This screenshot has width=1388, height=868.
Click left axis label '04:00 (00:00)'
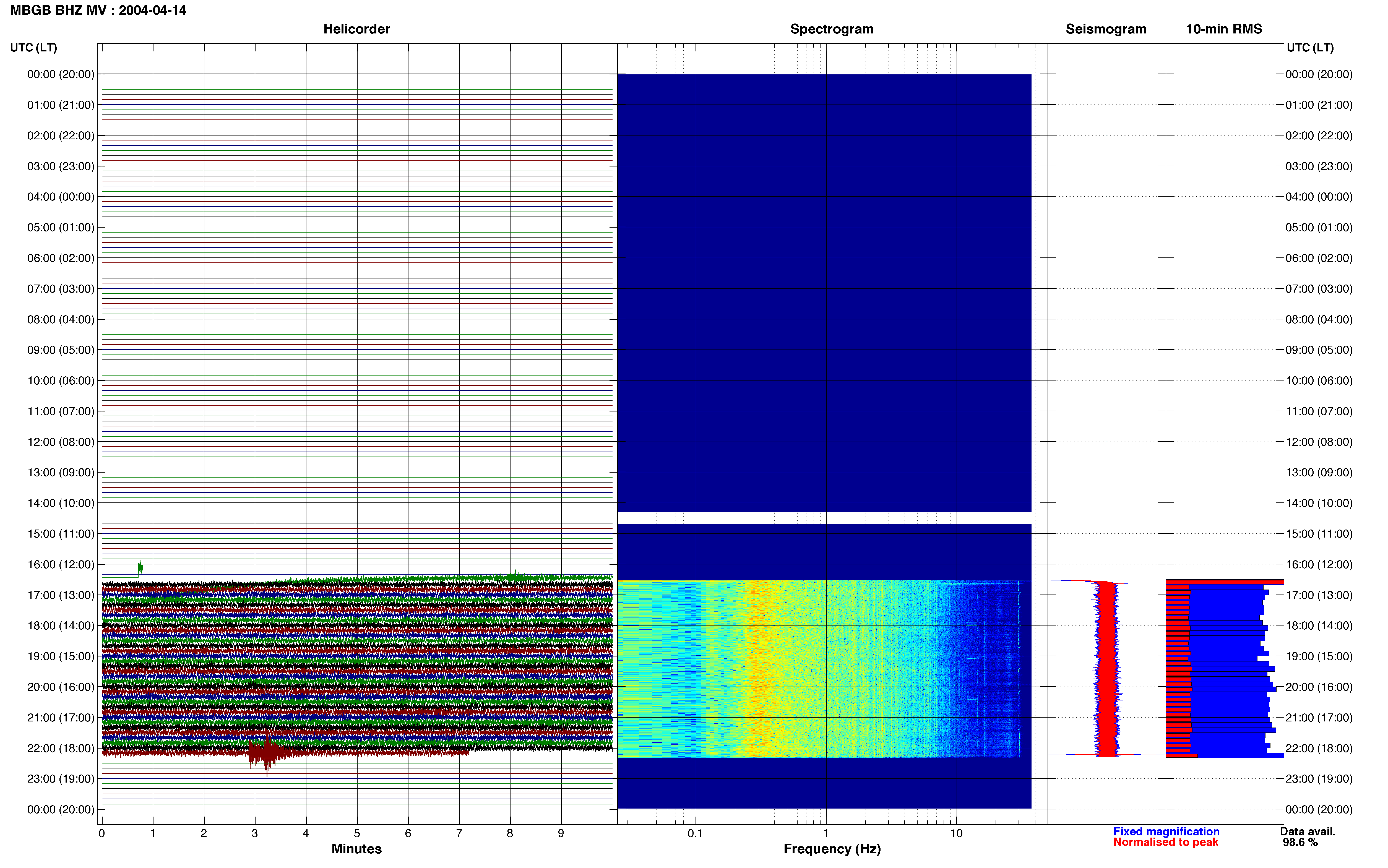point(61,197)
